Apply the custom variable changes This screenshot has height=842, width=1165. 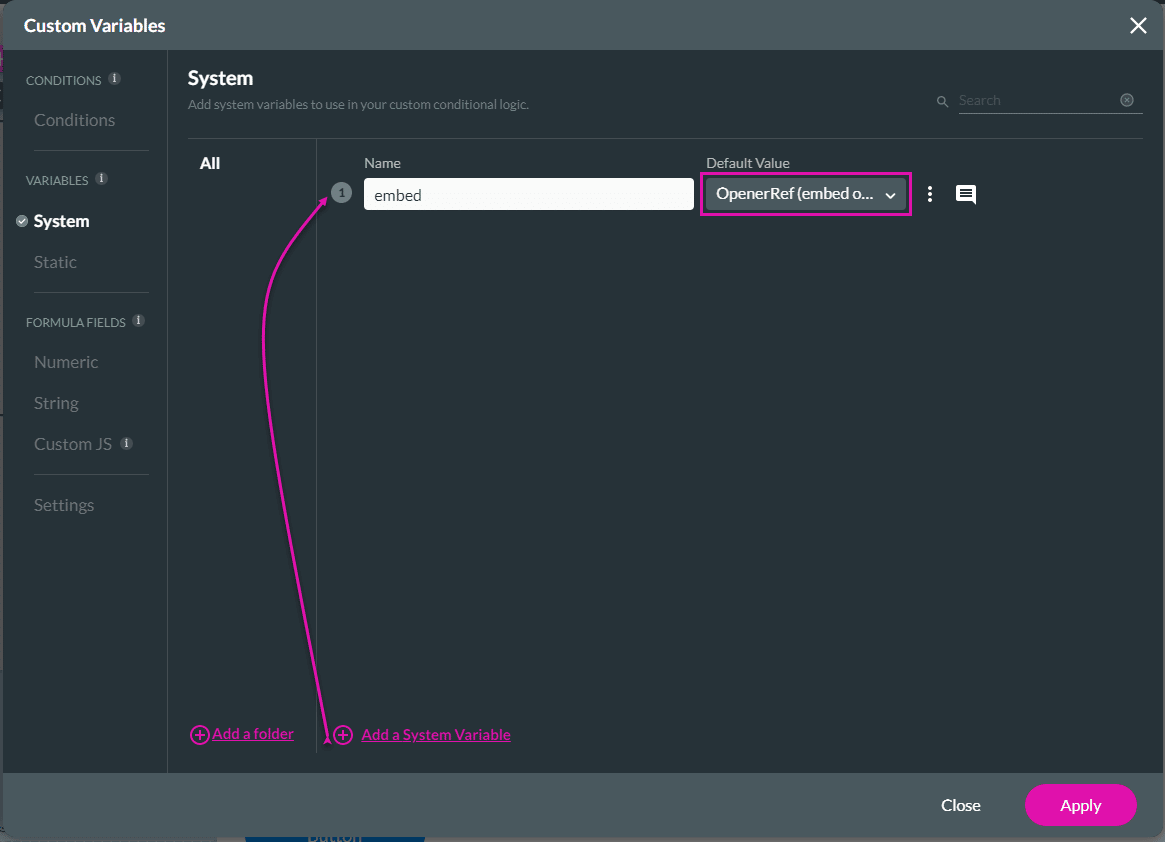1080,805
